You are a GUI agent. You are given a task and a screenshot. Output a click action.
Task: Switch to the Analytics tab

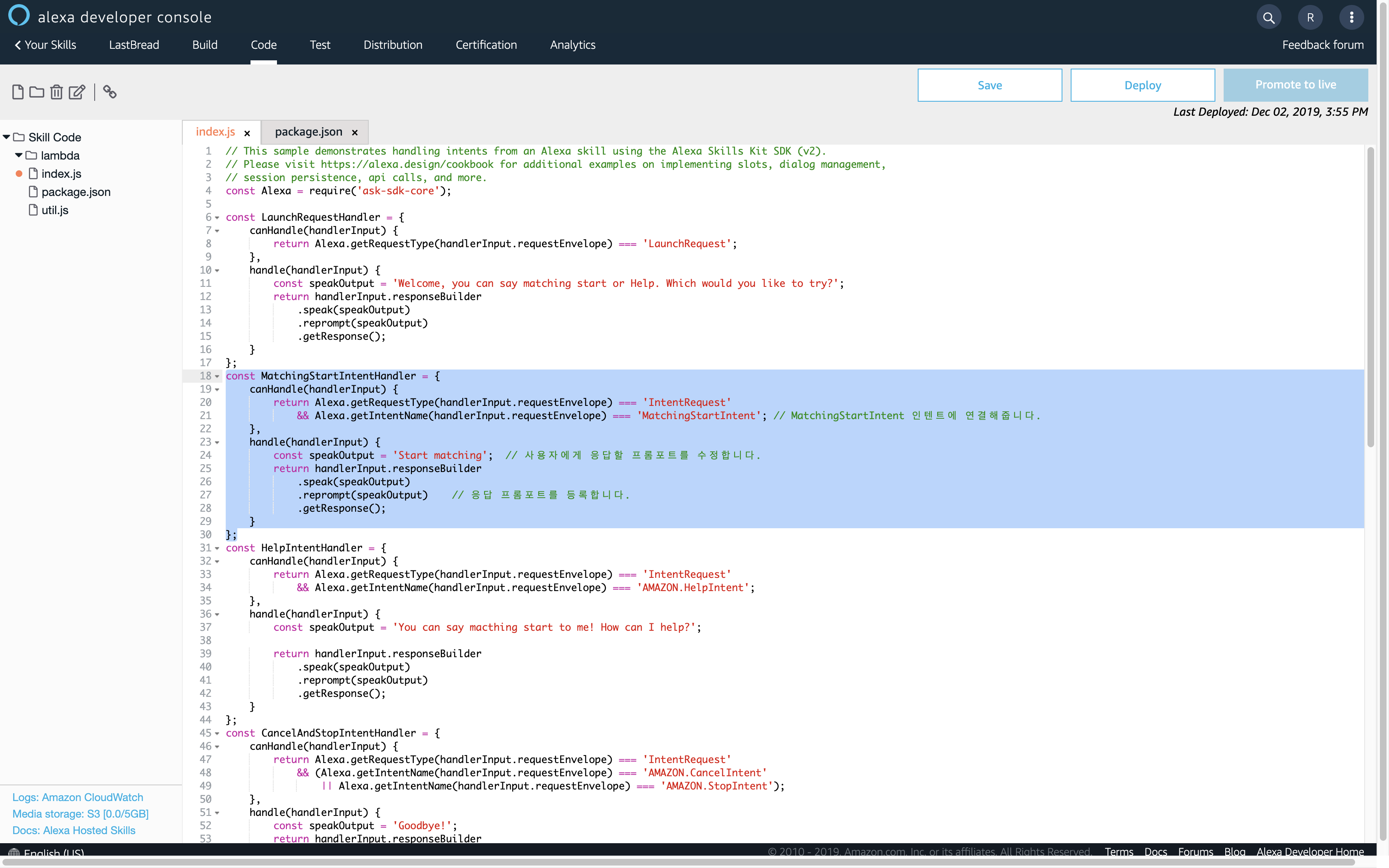coord(573,45)
